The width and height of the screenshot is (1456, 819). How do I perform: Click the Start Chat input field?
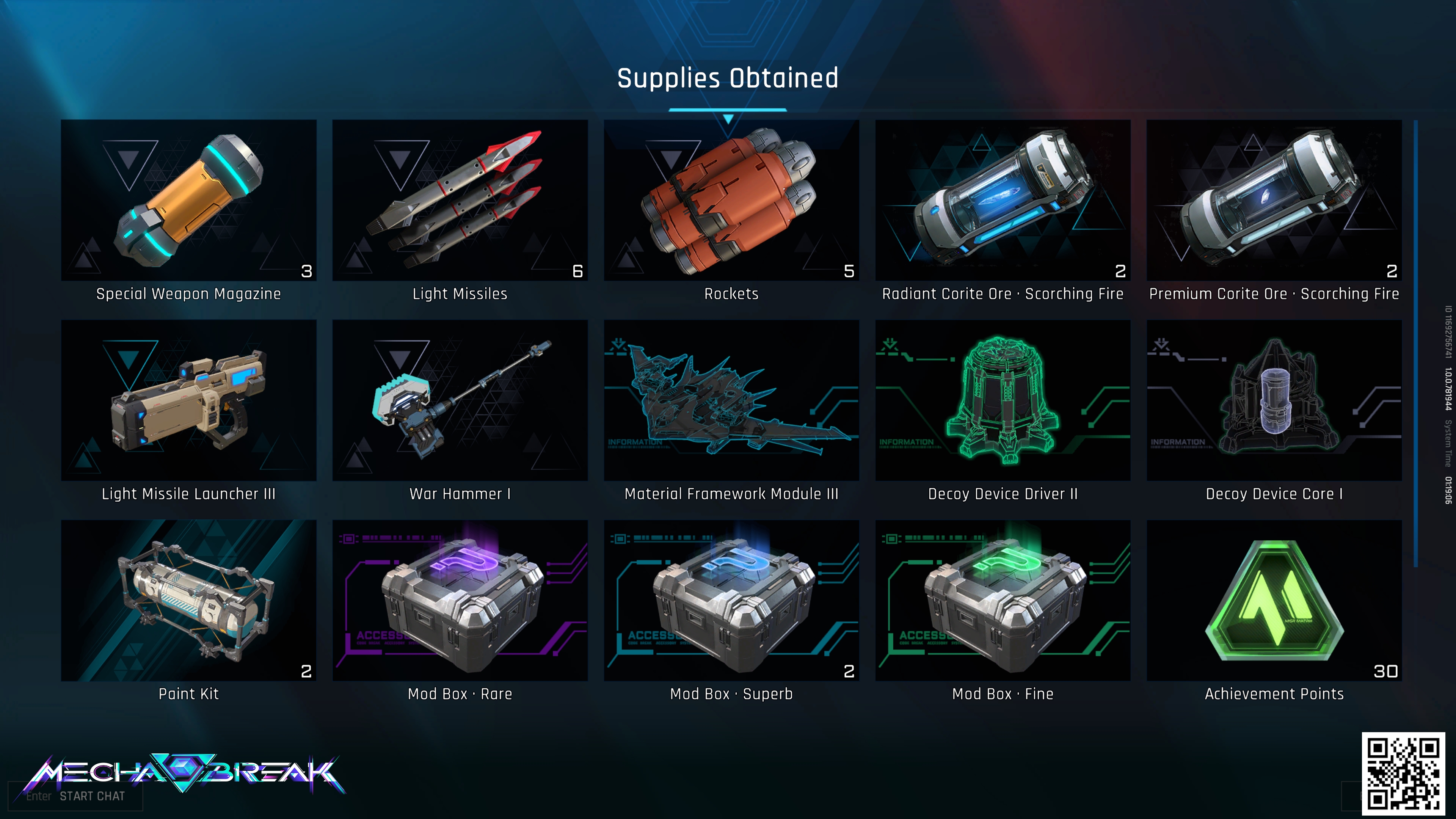click(x=75, y=796)
